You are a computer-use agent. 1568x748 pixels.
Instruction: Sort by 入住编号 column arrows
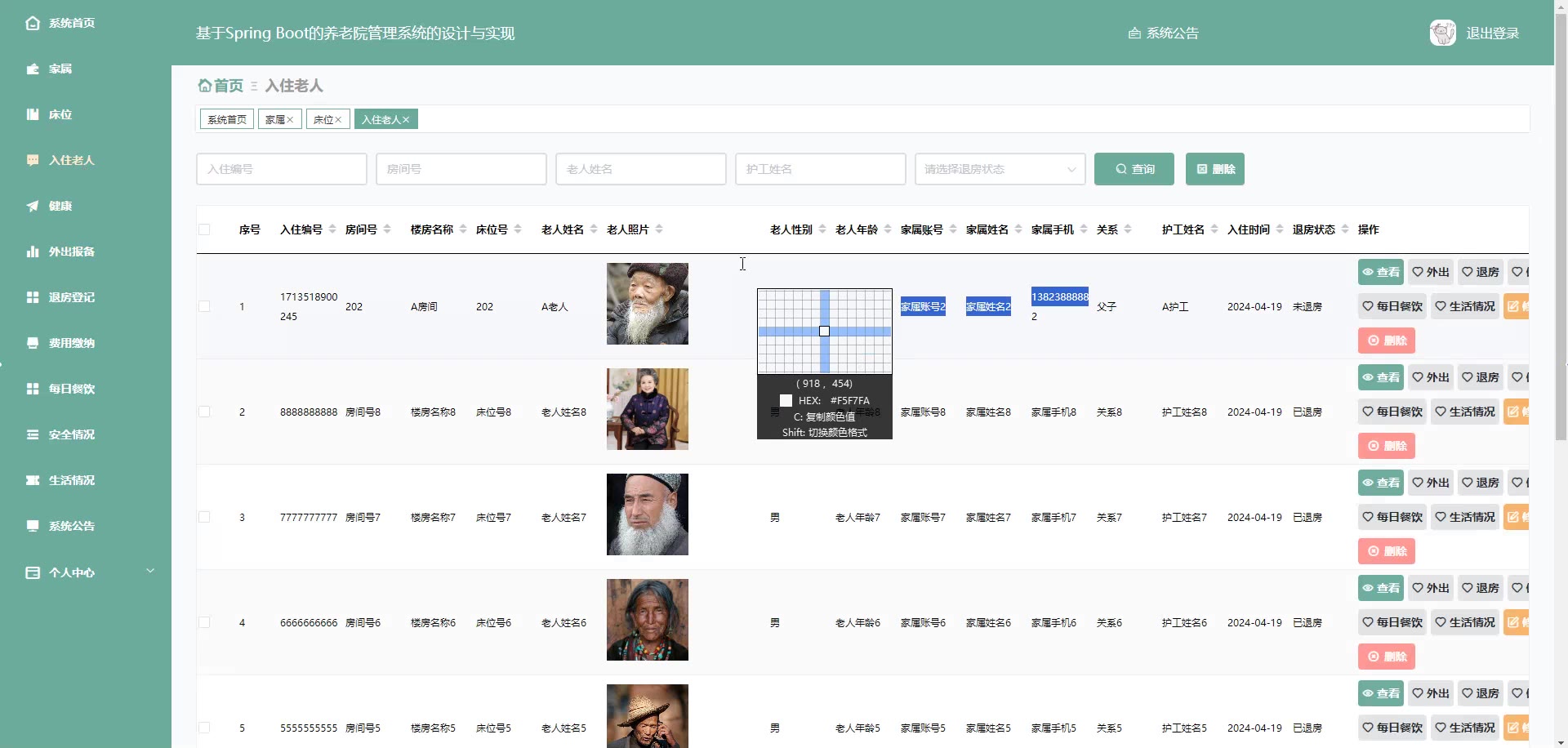pyautogui.click(x=332, y=229)
